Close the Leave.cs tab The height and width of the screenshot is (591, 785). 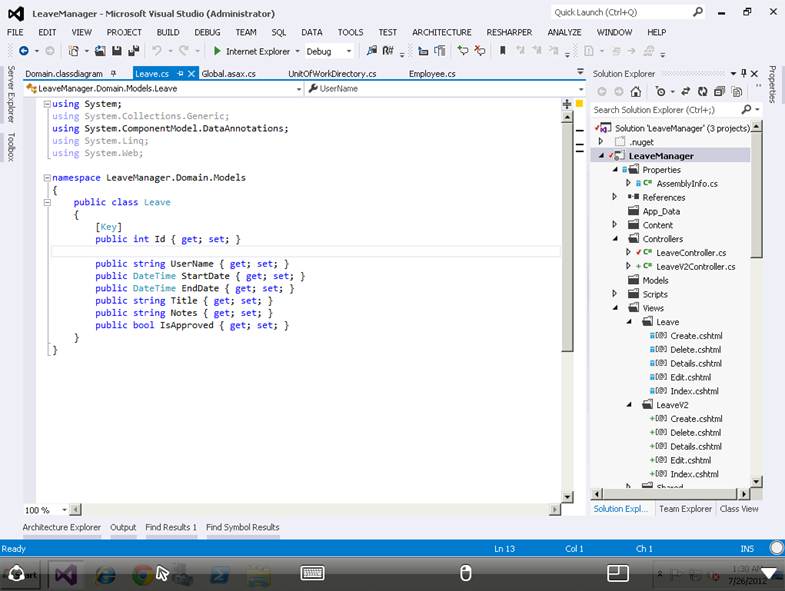point(191,74)
